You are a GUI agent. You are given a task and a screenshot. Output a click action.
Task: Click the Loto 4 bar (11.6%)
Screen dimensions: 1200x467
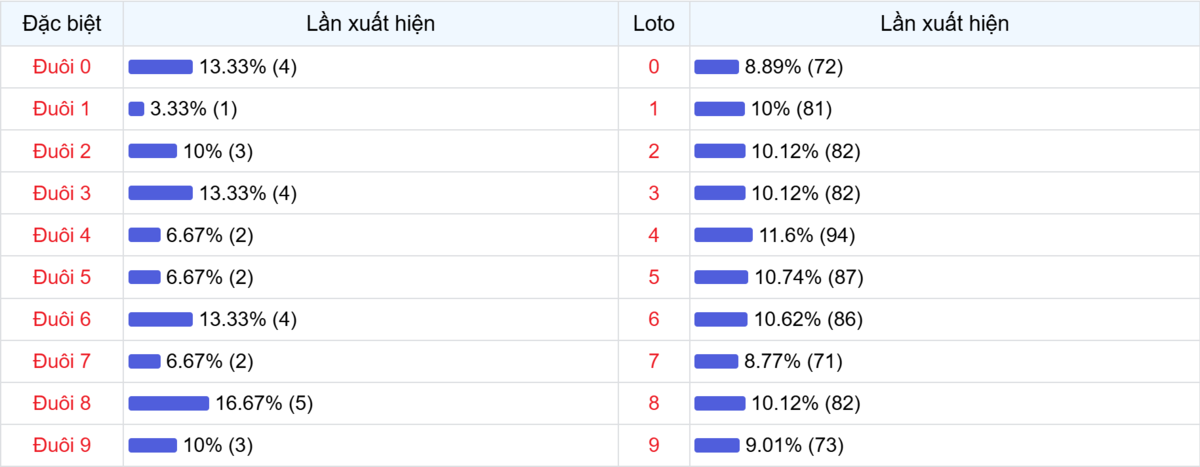(723, 235)
